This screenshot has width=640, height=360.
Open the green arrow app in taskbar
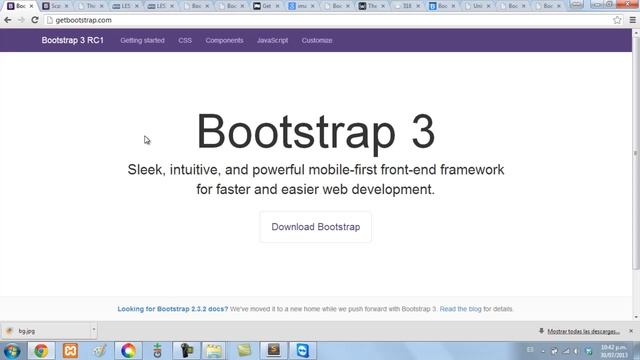pos(157,351)
